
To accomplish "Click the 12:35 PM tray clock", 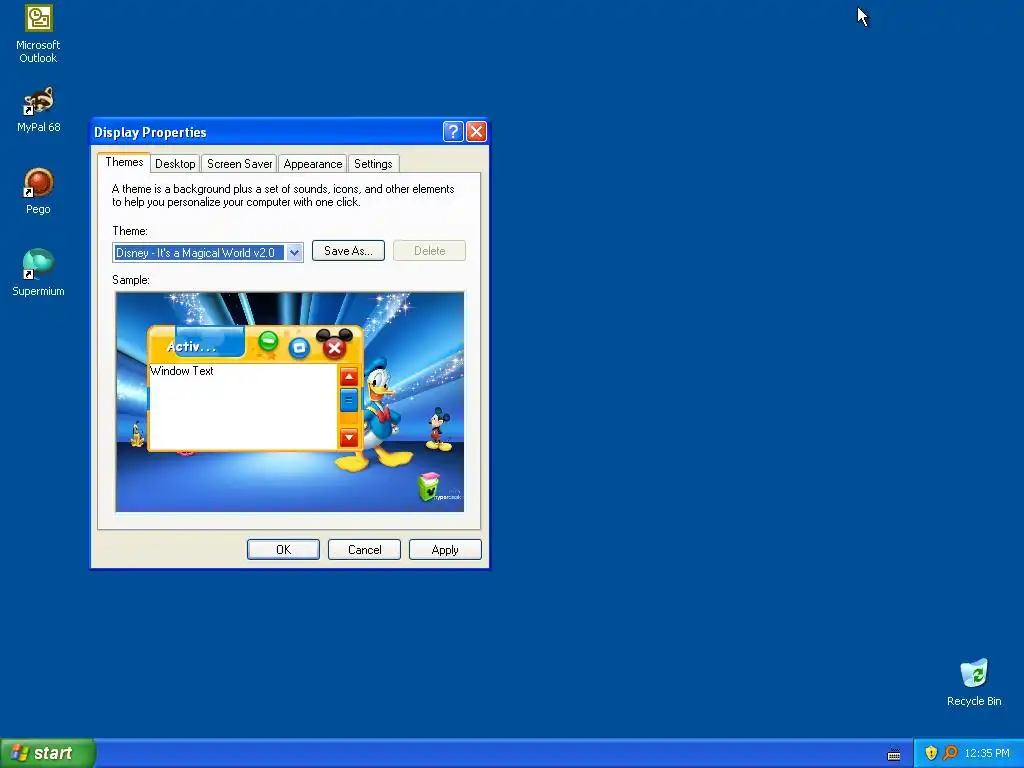I will pyautogui.click(x=987, y=753).
